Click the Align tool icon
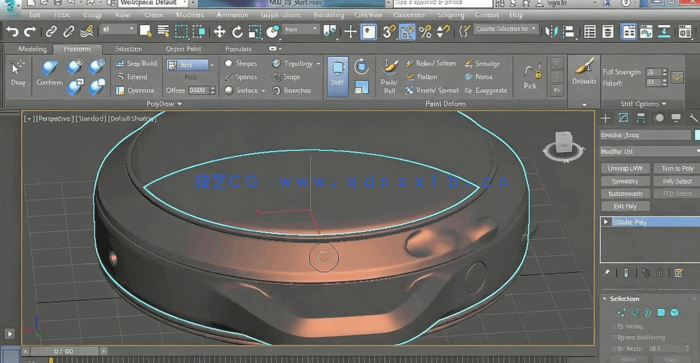This screenshot has width=700, height=363. coord(569,32)
